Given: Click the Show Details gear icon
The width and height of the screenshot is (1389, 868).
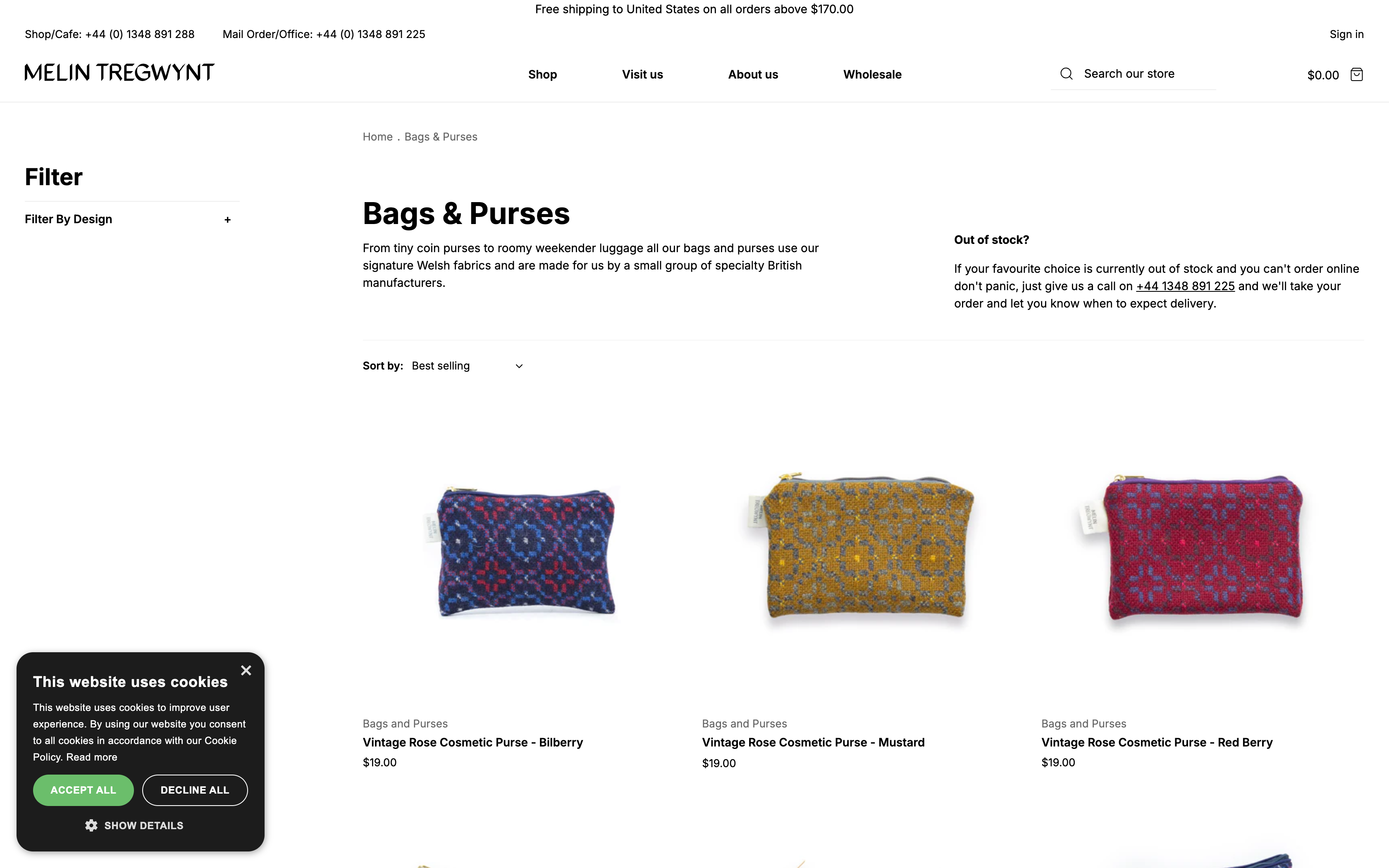Looking at the screenshot, I should tap(91, 825).
